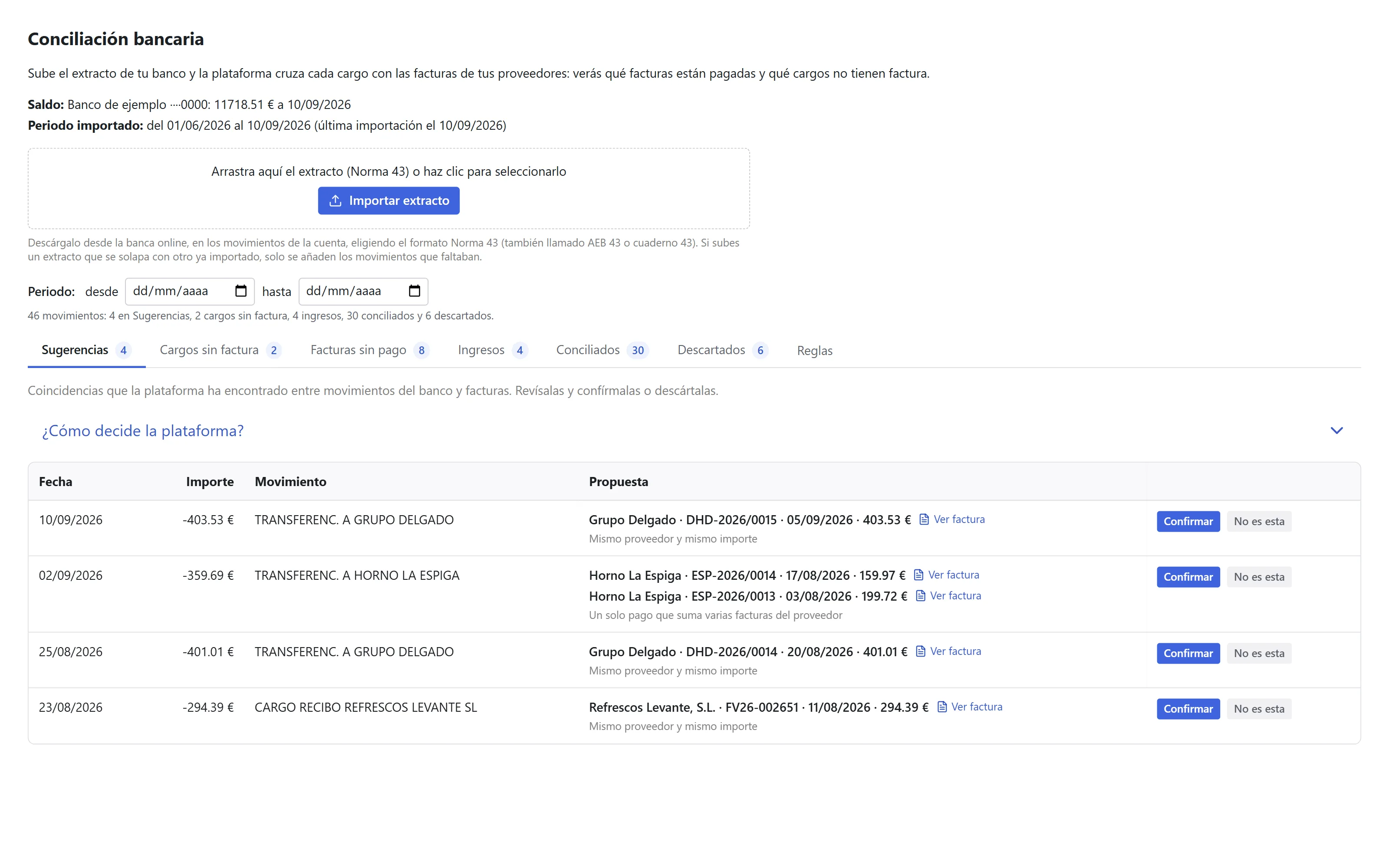Click the upload dropzone text about Norma 43
The width and height of the screenshot is (1389, 868).
[x=388, y=172]
